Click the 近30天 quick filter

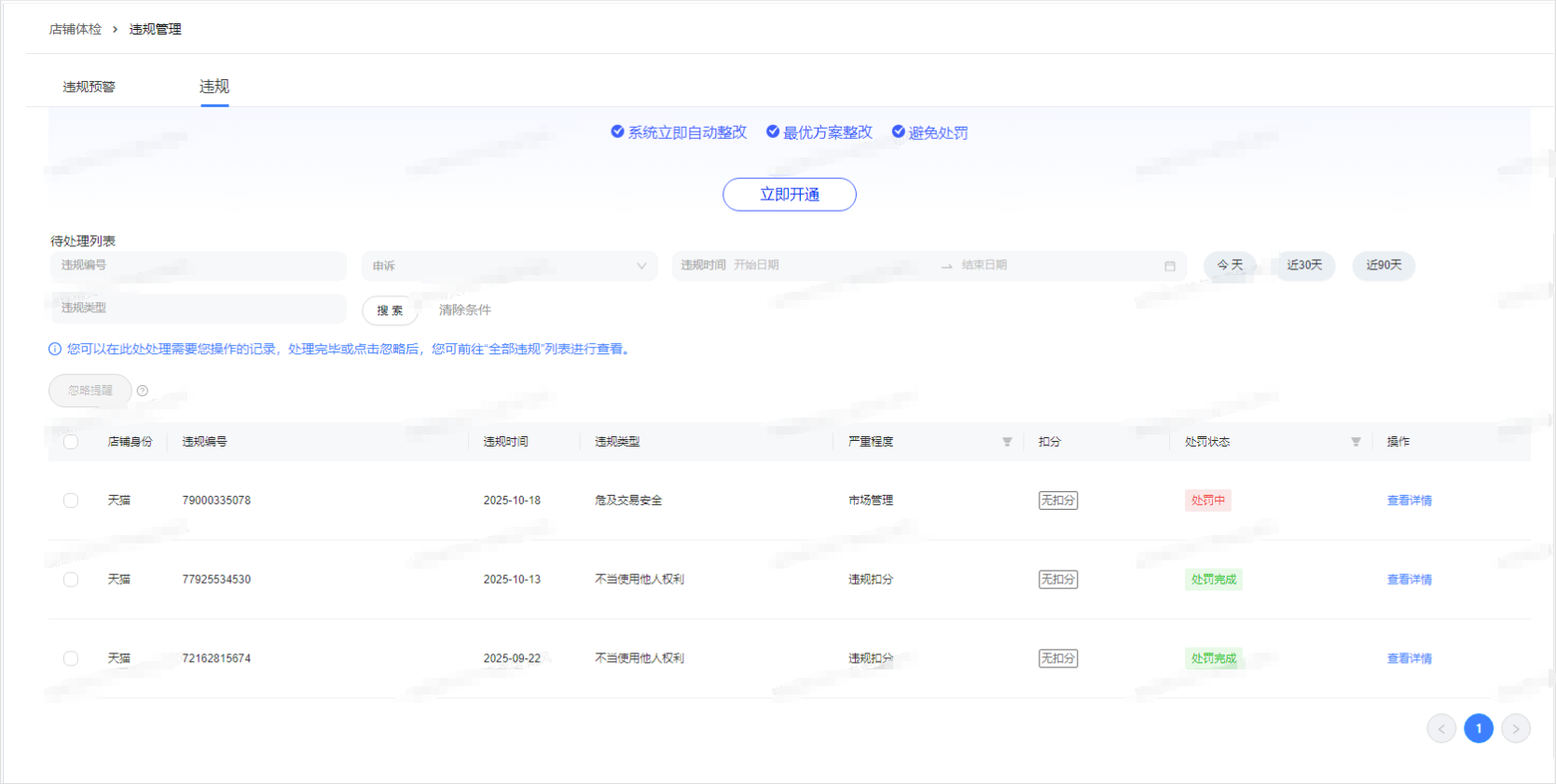point(1304,266)
